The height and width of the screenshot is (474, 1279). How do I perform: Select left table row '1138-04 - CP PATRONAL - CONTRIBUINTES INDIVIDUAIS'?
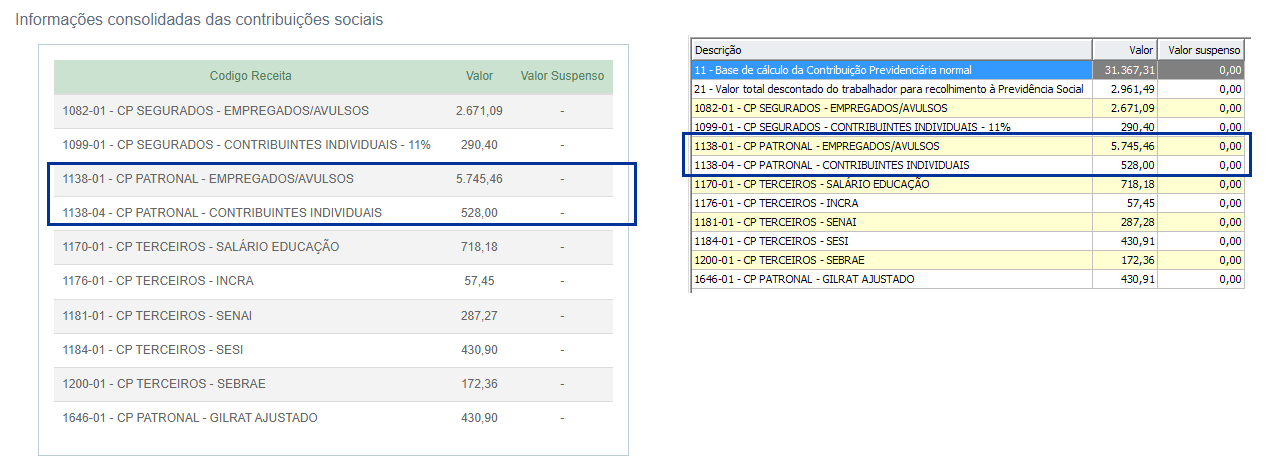point(333,213)
